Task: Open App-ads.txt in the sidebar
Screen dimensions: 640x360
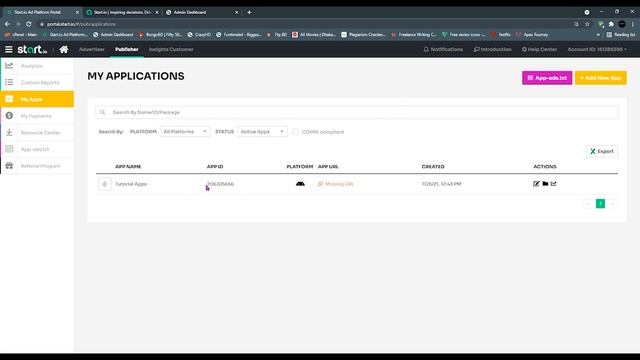Action: click(x=37, y=149)
